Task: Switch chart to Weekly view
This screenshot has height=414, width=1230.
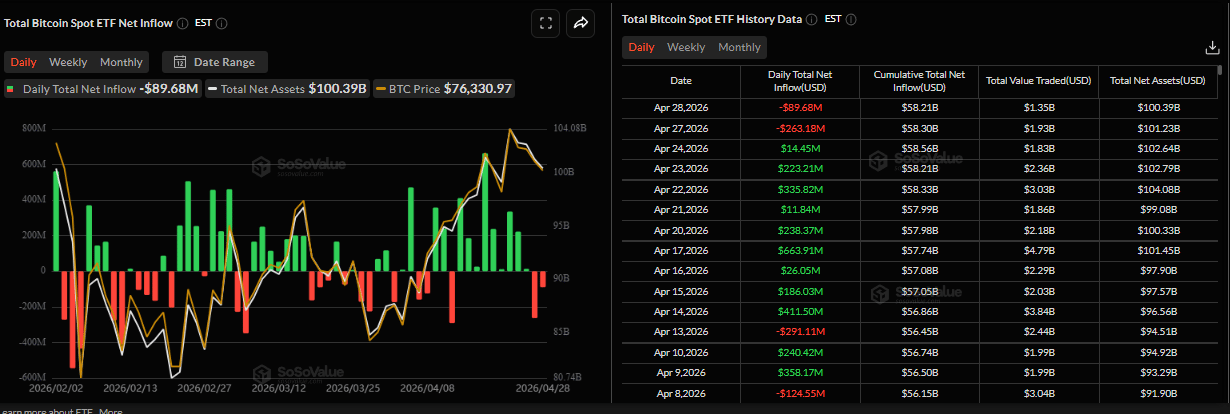Action: coord(68,62)
